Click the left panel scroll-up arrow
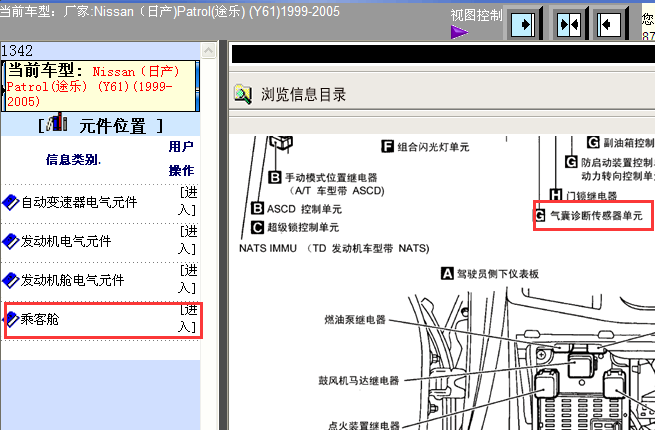Viewport: 655px width, 430px height. 208,51
